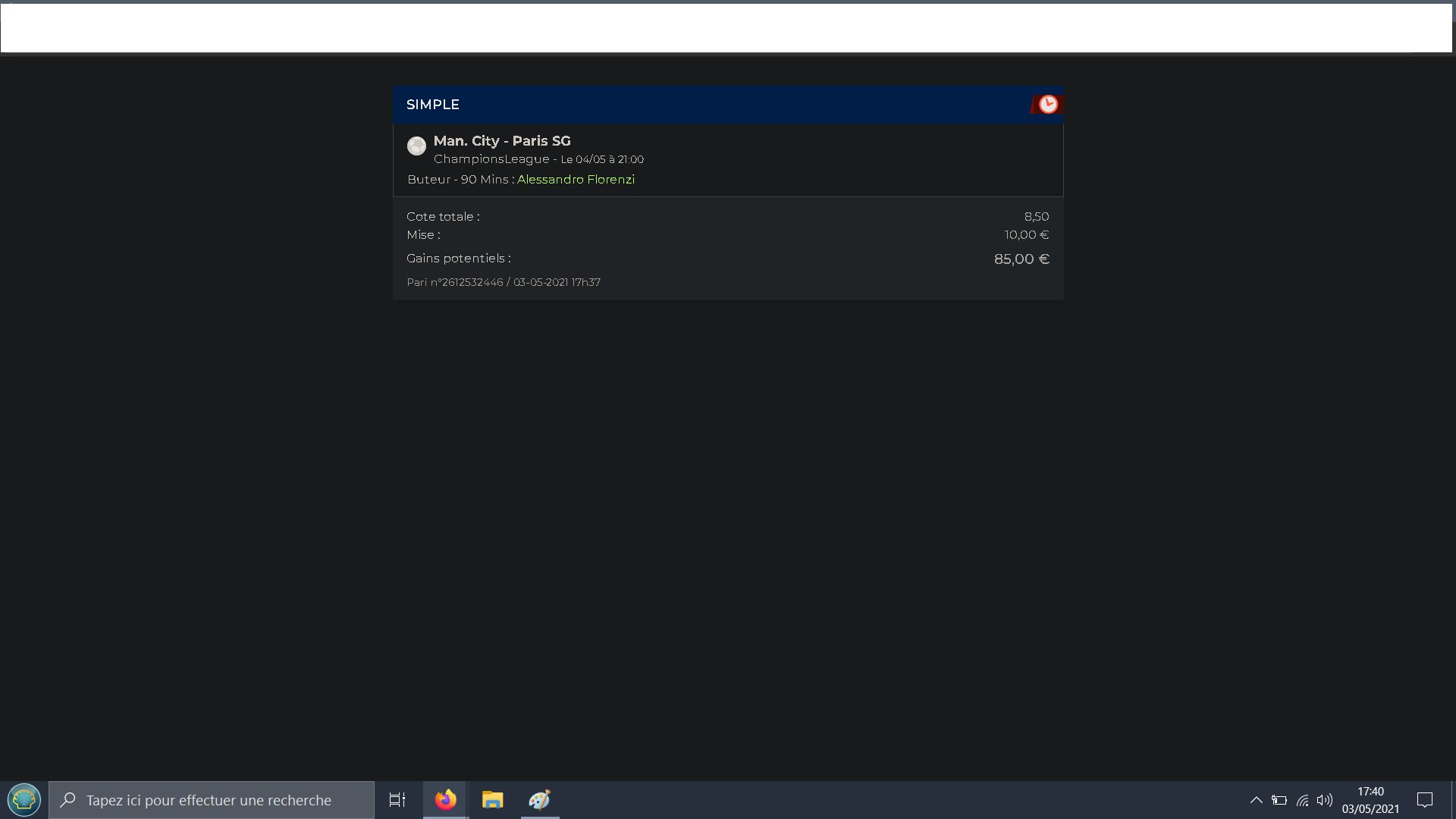Click in the taskbar search box
This screenshot has width=1456, height=819.
pyautogui.click(x=209, y=800)
